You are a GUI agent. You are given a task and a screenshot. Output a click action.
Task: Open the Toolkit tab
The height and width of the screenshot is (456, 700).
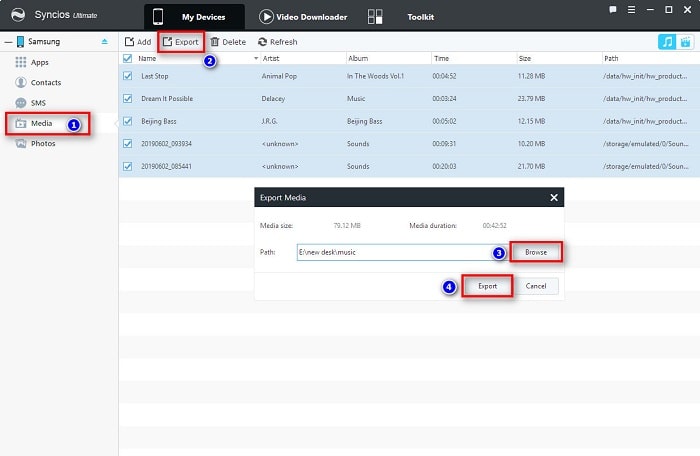(x=420, y=17)
